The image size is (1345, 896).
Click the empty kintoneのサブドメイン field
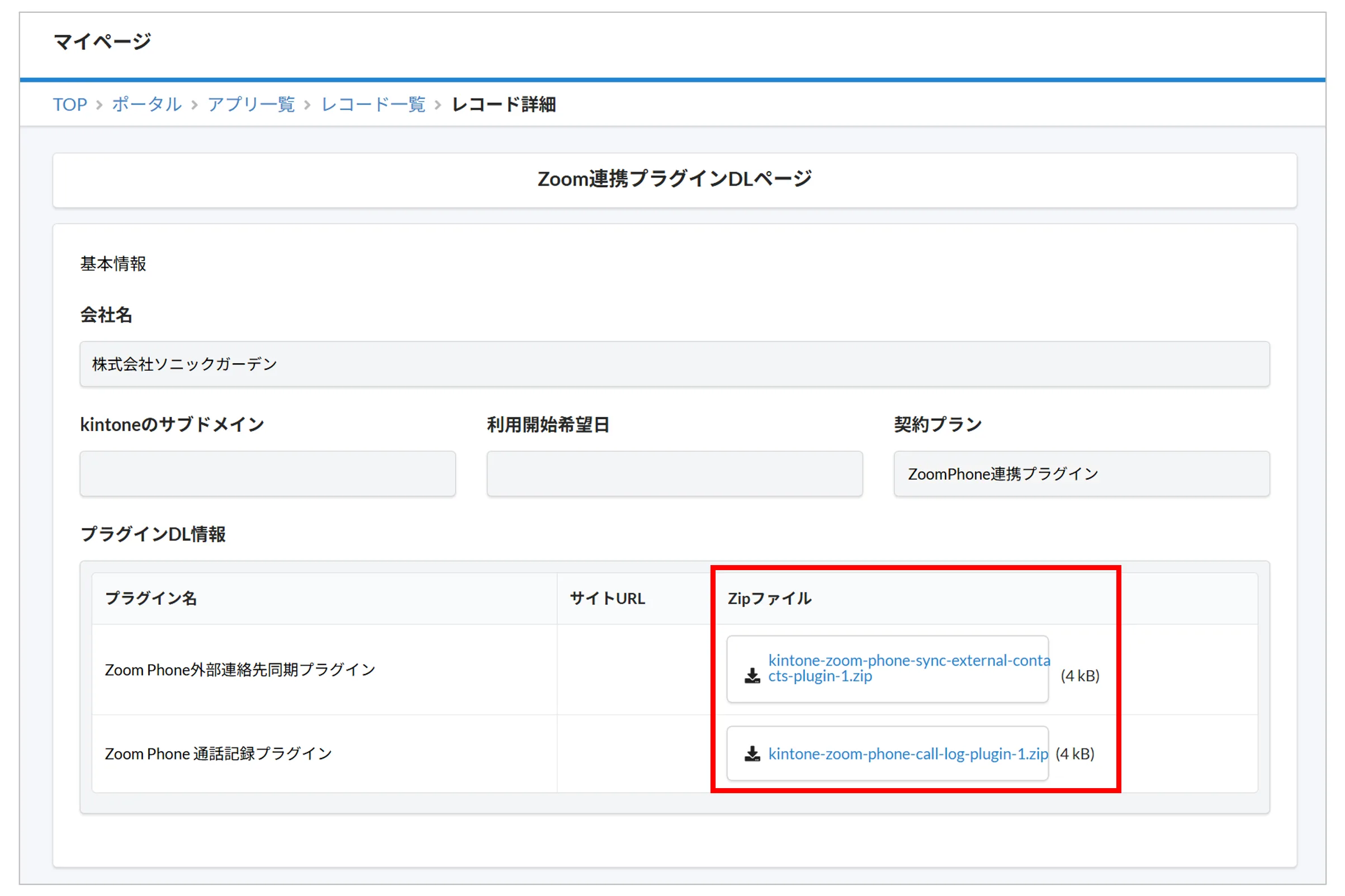coord(267,474)
